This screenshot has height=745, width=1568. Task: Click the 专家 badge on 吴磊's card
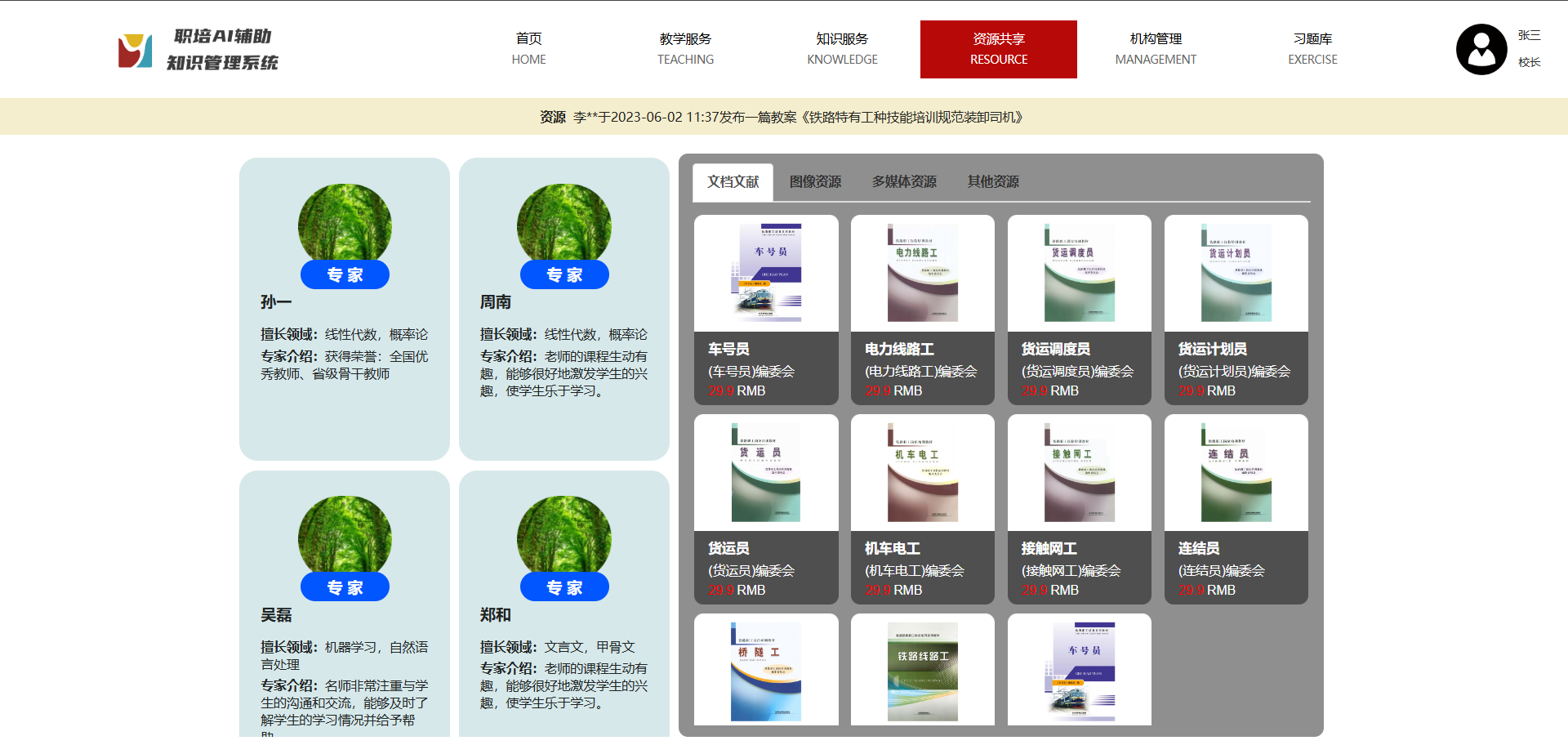[x=345, y=587]
